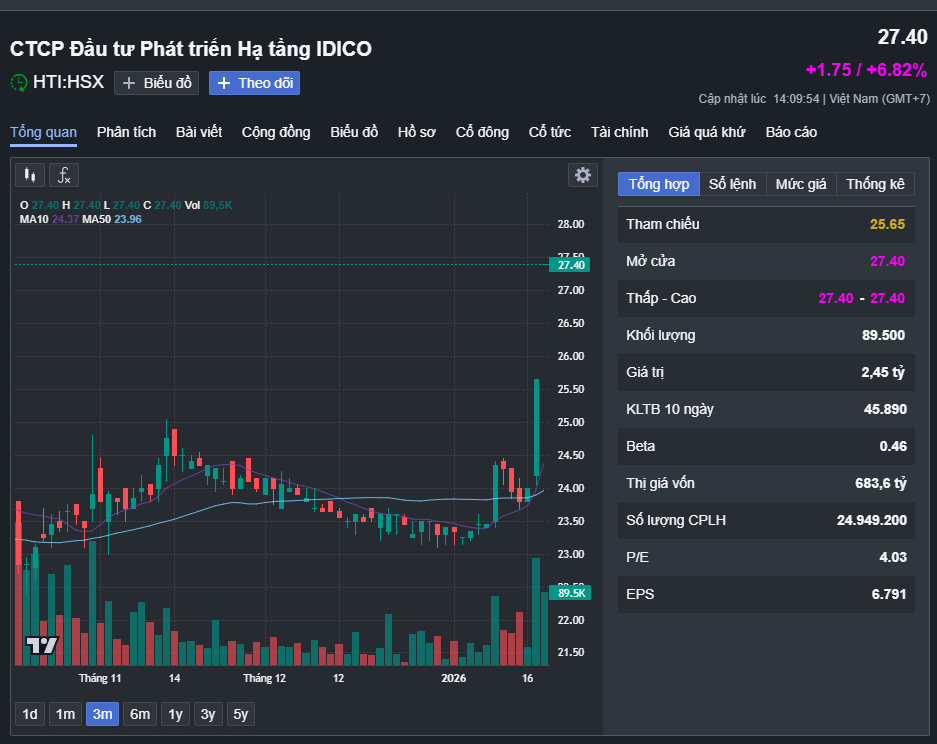Click the TradingView logo on the chart
937x744 pixels.
(40, 645)
